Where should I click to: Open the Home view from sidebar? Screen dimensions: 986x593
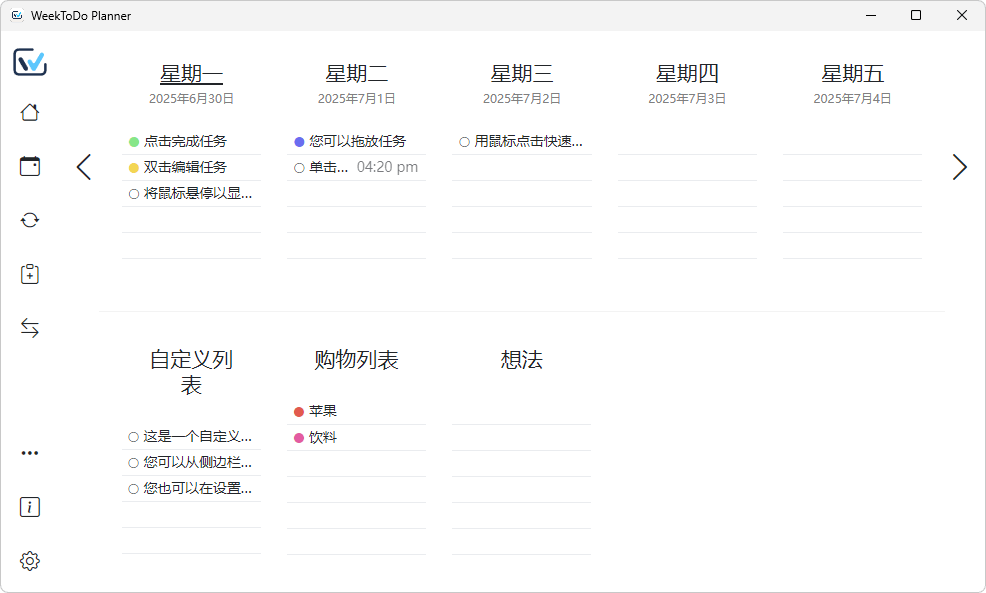coord(30,112)
